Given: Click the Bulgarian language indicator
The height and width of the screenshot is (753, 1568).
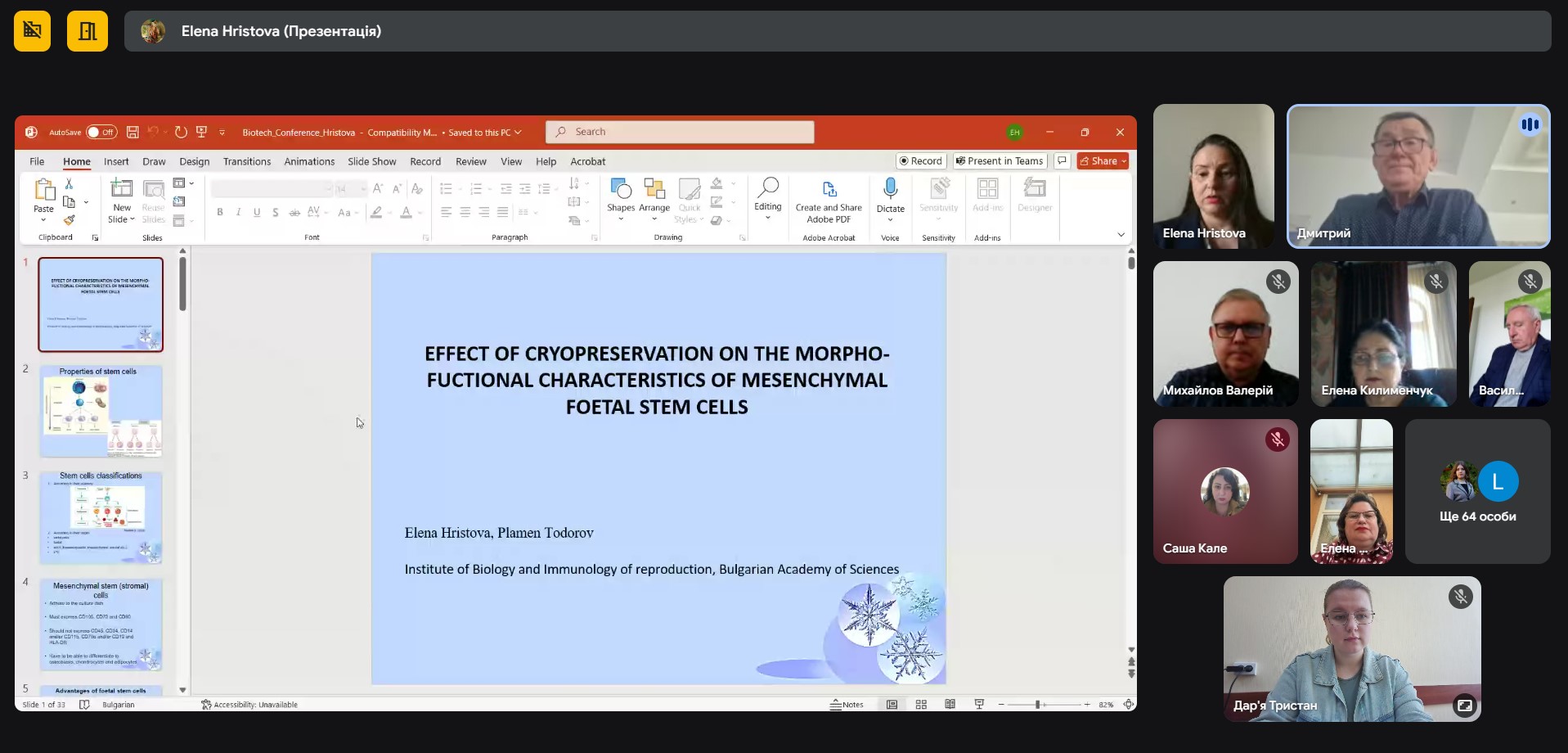Looking at the screenshot, I should (x=119, y=704).
